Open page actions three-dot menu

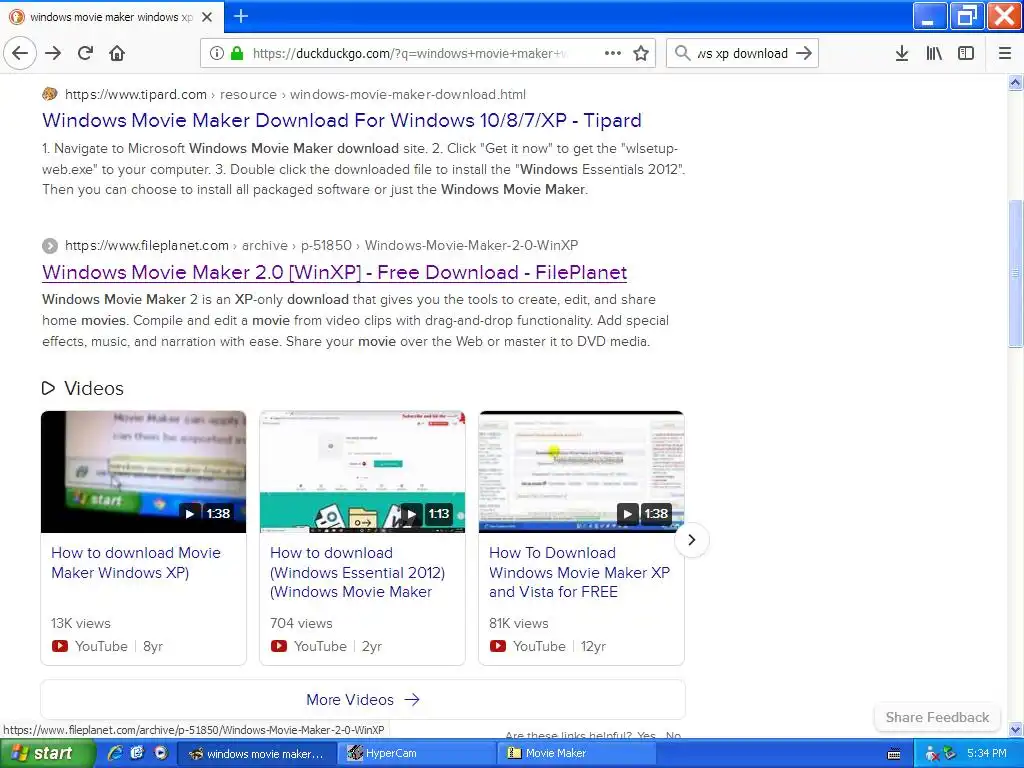[613, 54]
